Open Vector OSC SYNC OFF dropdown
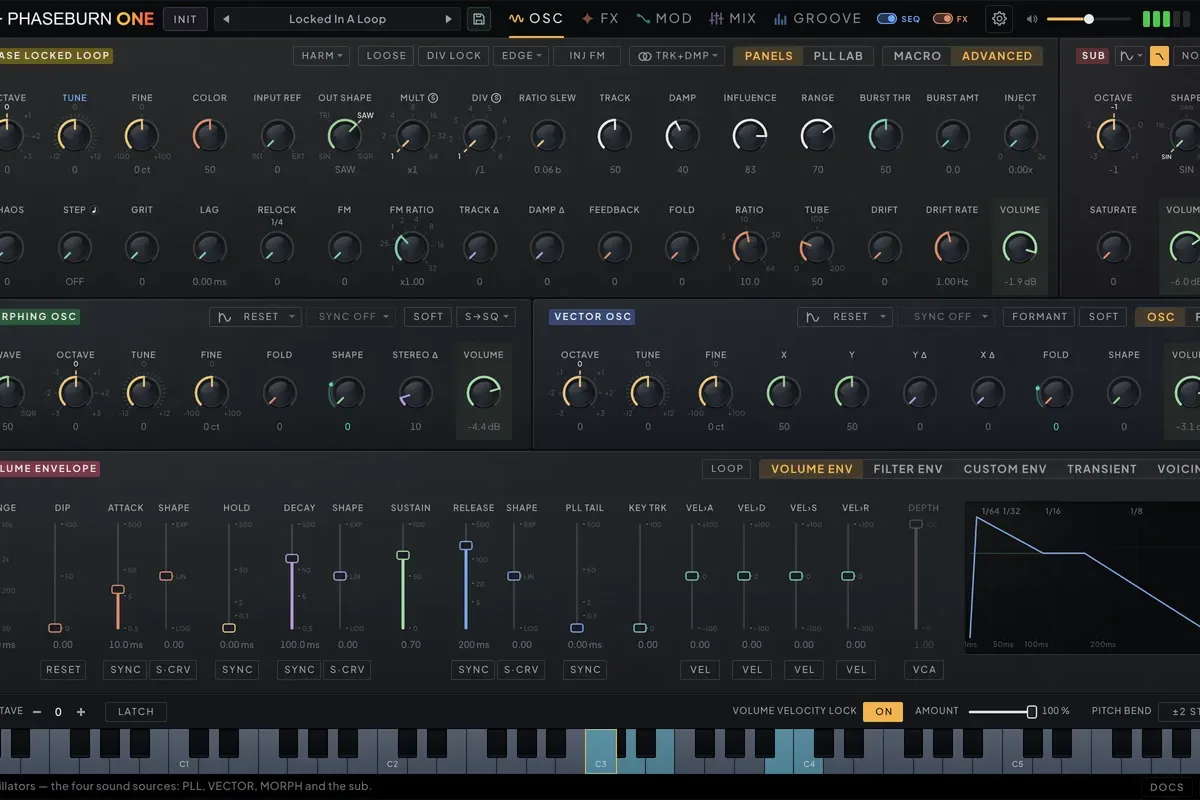The height and width of the screenshot is (800, 1200). coord(945,317)
